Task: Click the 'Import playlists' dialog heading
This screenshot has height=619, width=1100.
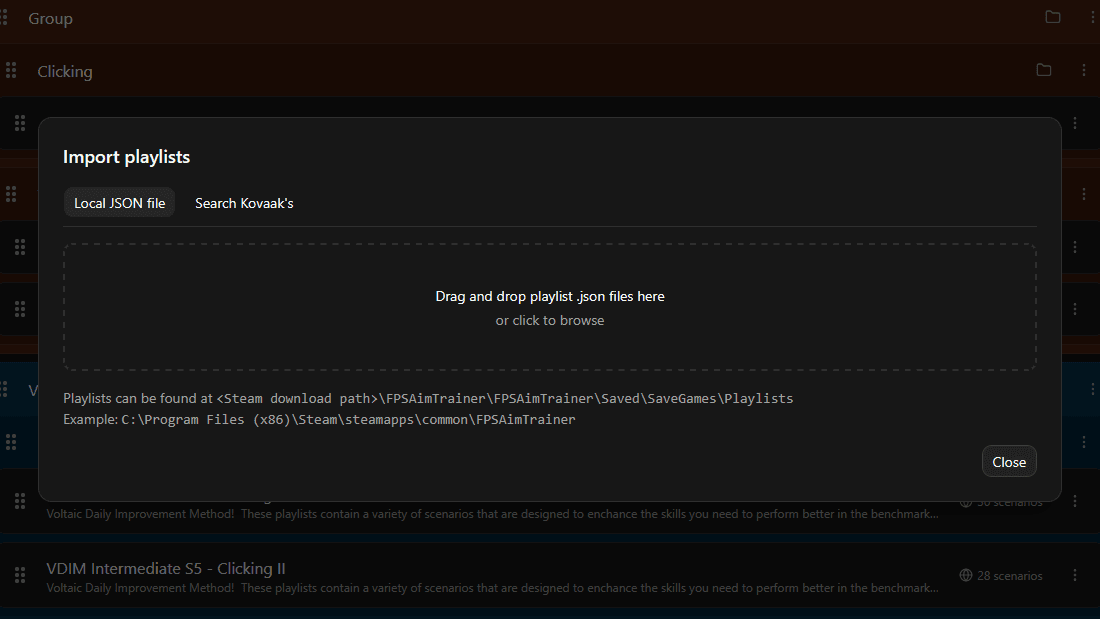Action: pyautogui.click(x=126, y=157)
